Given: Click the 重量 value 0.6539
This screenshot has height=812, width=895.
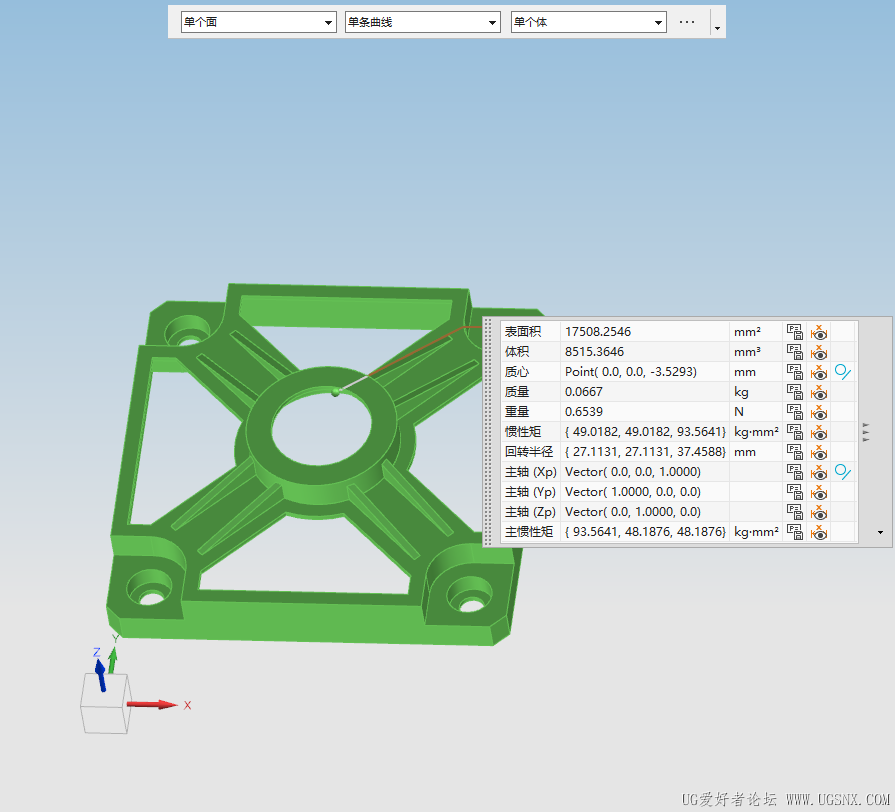Looking at the screenshot, I should pyautogui.click(x=583, y=411).
